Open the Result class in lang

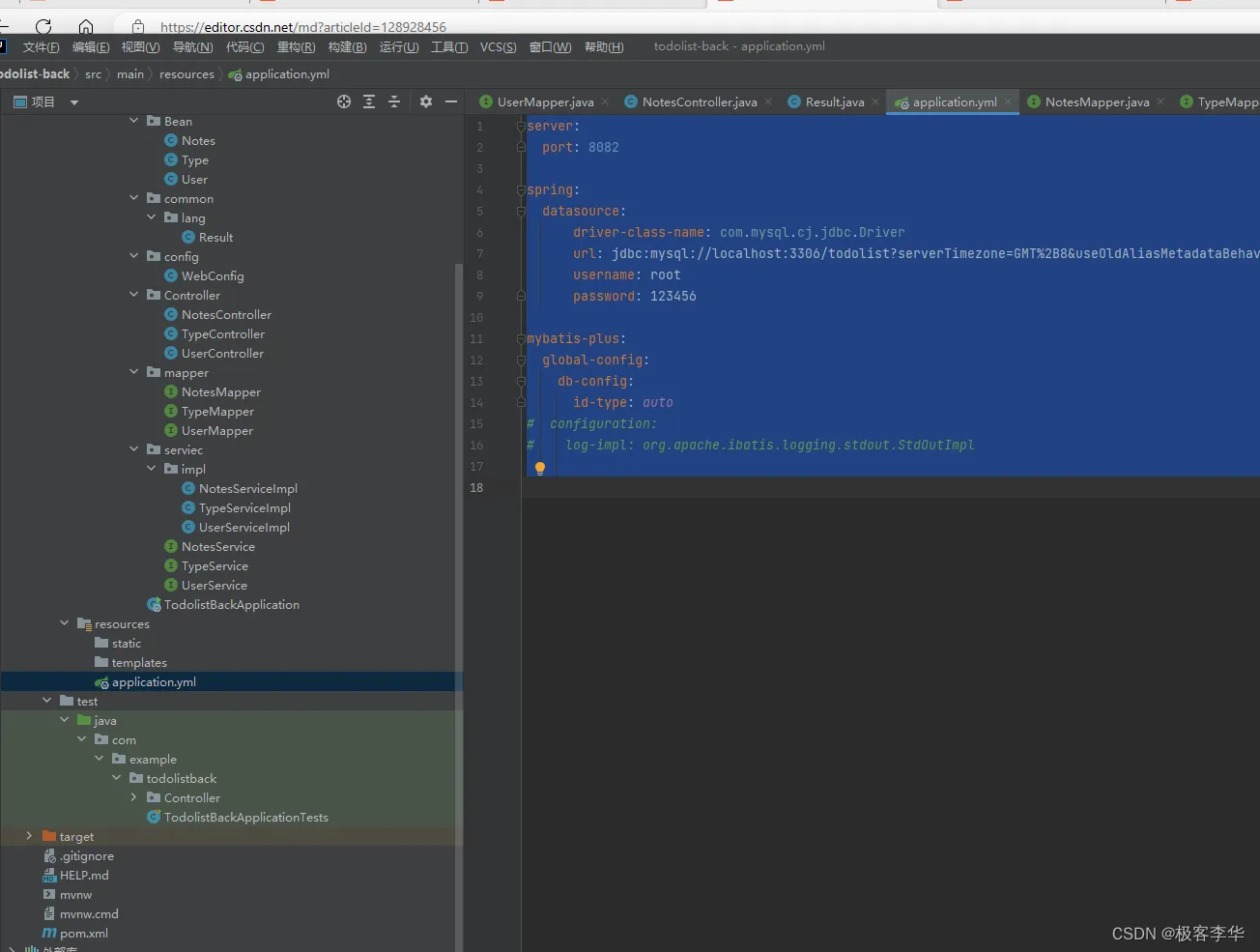tap(215, 238)
